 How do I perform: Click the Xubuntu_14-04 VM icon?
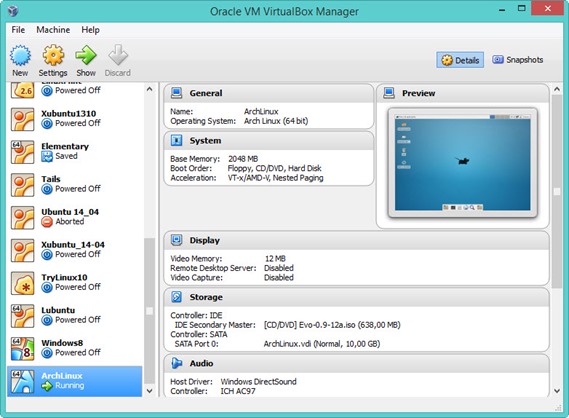(x=22, y=250)
